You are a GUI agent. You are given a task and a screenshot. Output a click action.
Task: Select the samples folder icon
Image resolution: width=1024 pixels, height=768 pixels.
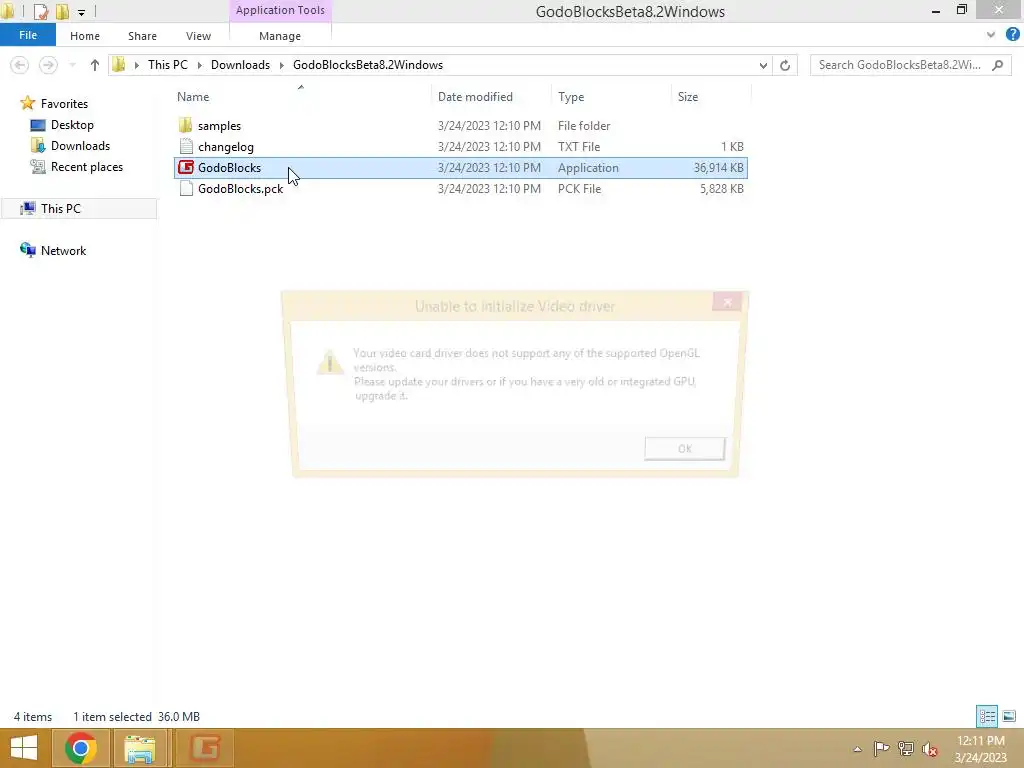point(185,125)
